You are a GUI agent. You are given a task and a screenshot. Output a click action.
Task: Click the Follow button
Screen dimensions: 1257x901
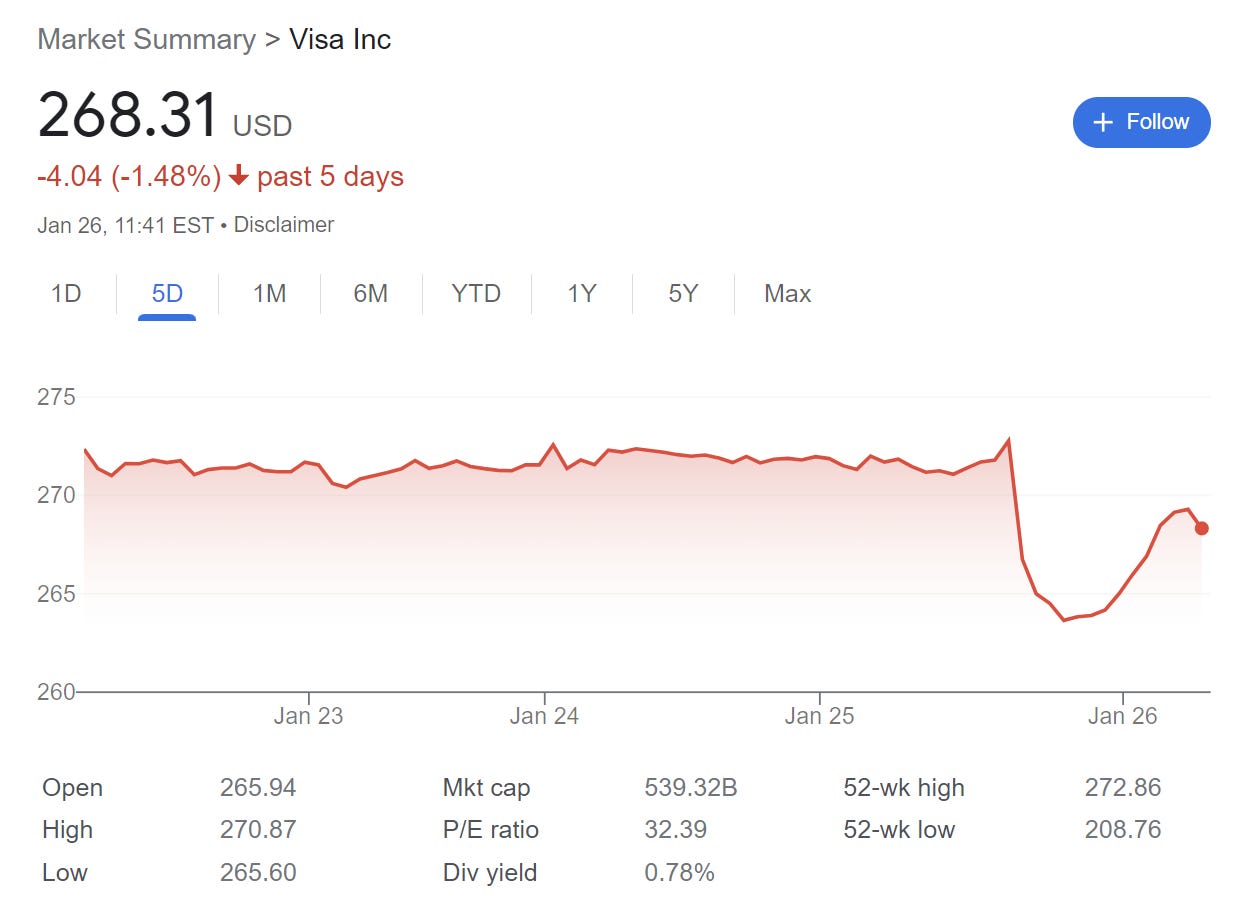coord(1141,122)
